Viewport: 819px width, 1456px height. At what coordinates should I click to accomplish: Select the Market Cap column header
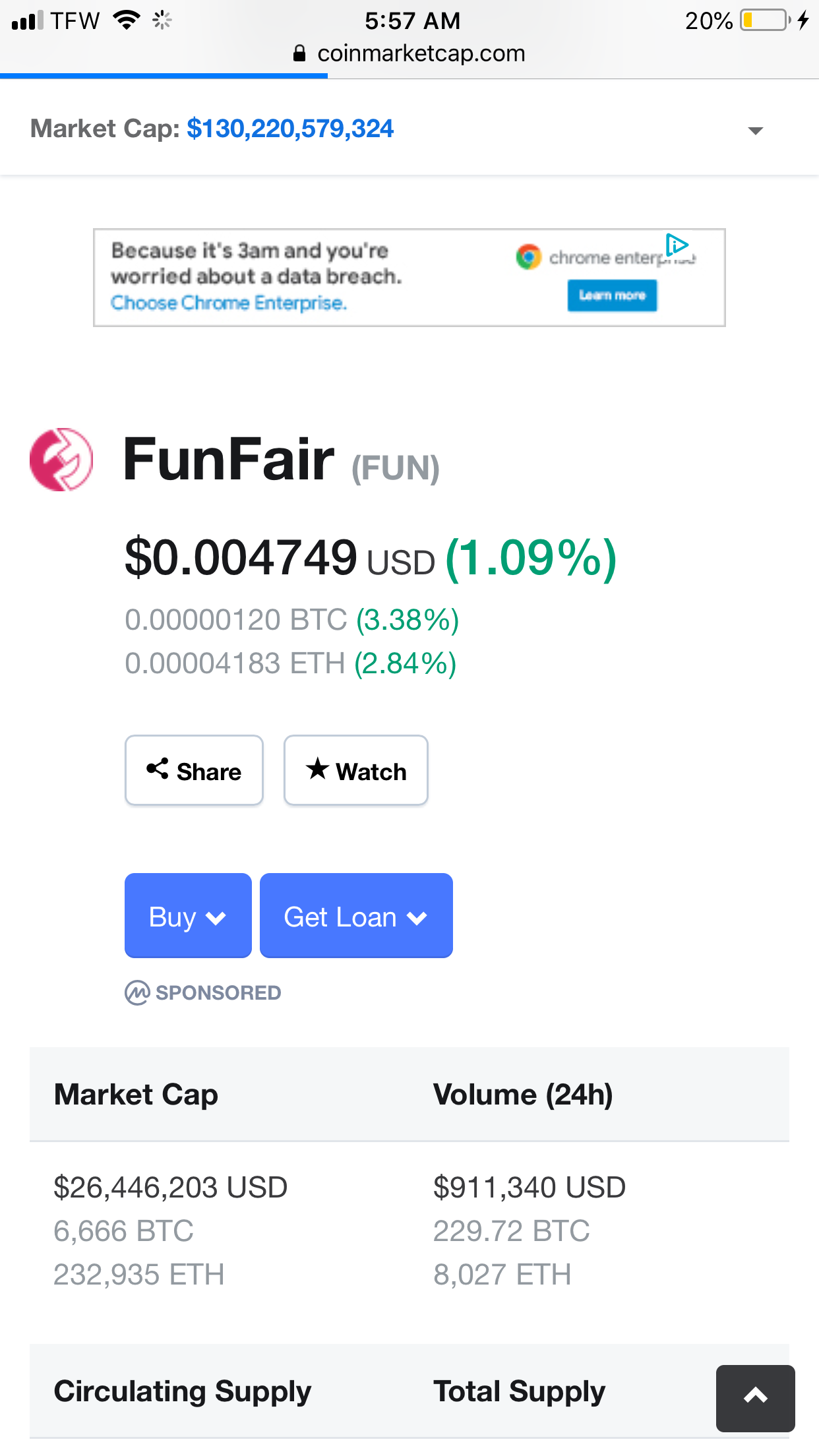(136, 1095)
